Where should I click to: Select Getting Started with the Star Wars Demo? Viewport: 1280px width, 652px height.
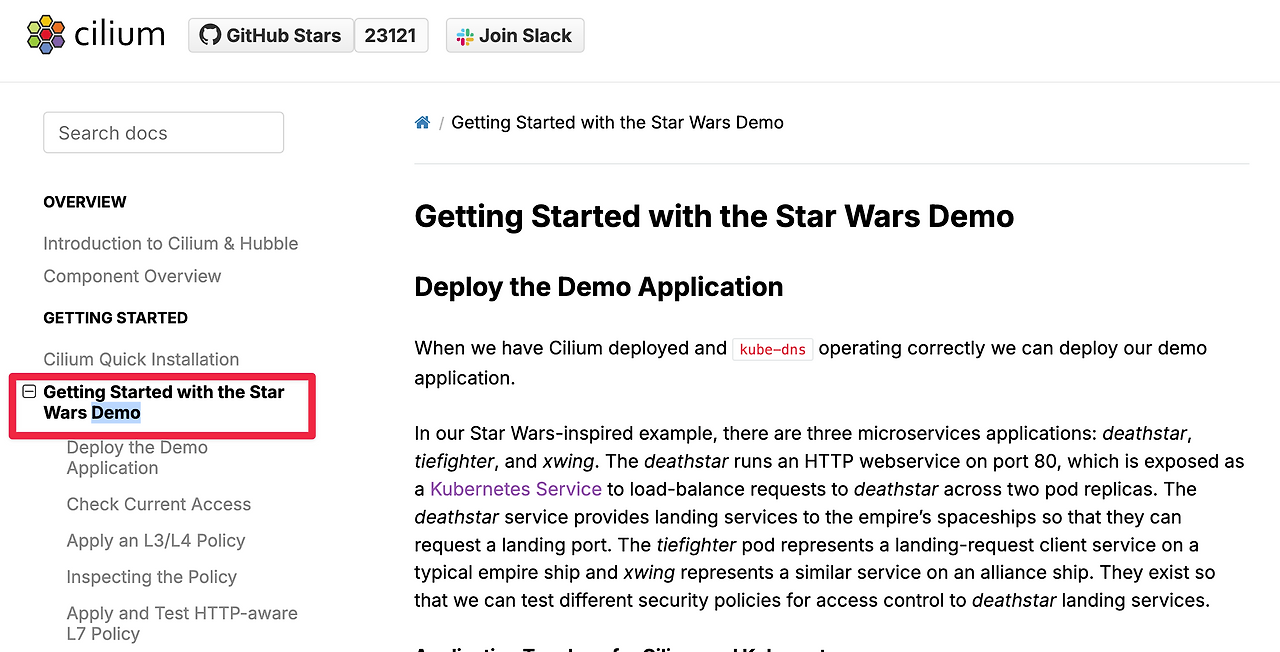[x=164, y=402]
